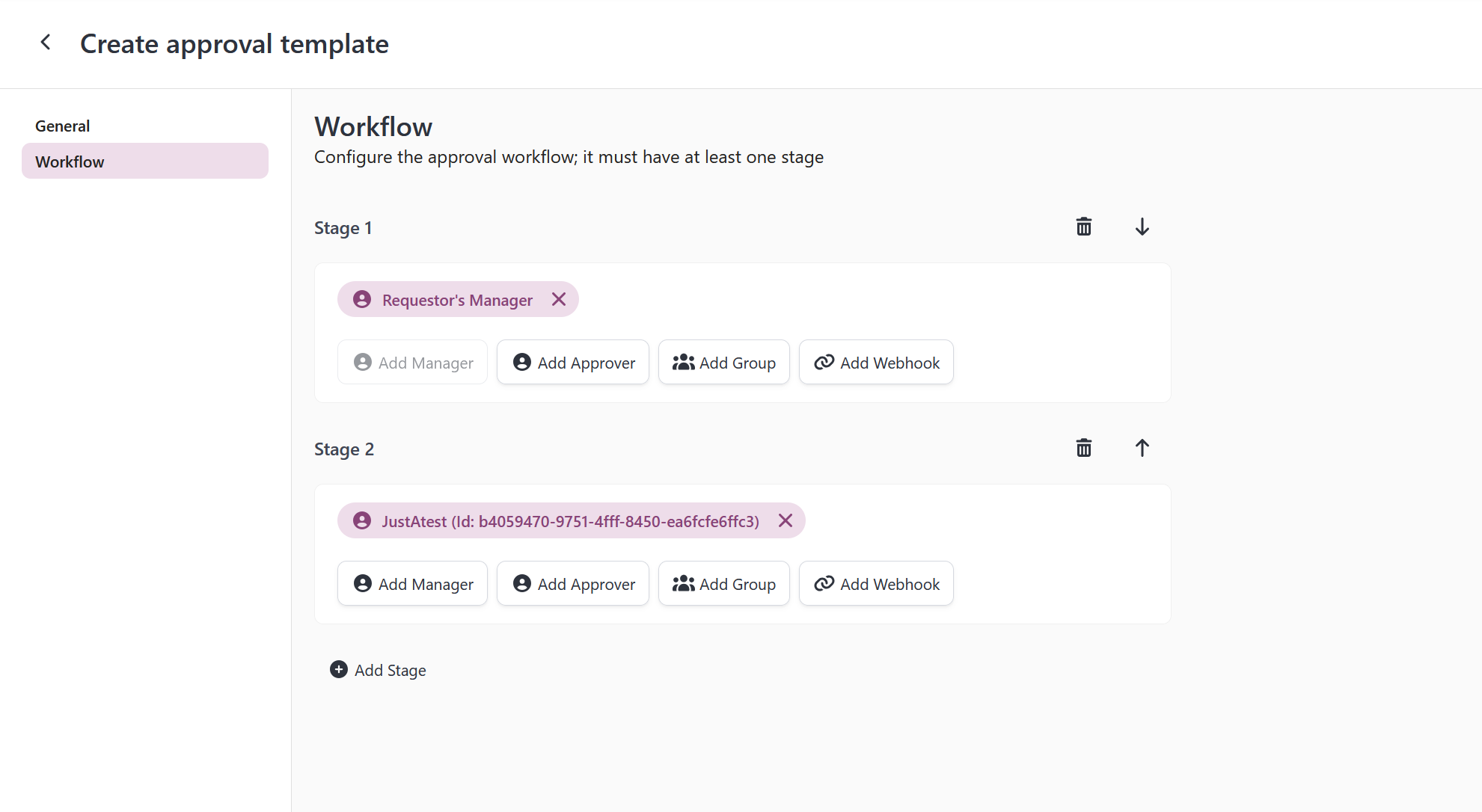
Task: Click the back arrow beside the page title
Action: (x=45, y=43)
